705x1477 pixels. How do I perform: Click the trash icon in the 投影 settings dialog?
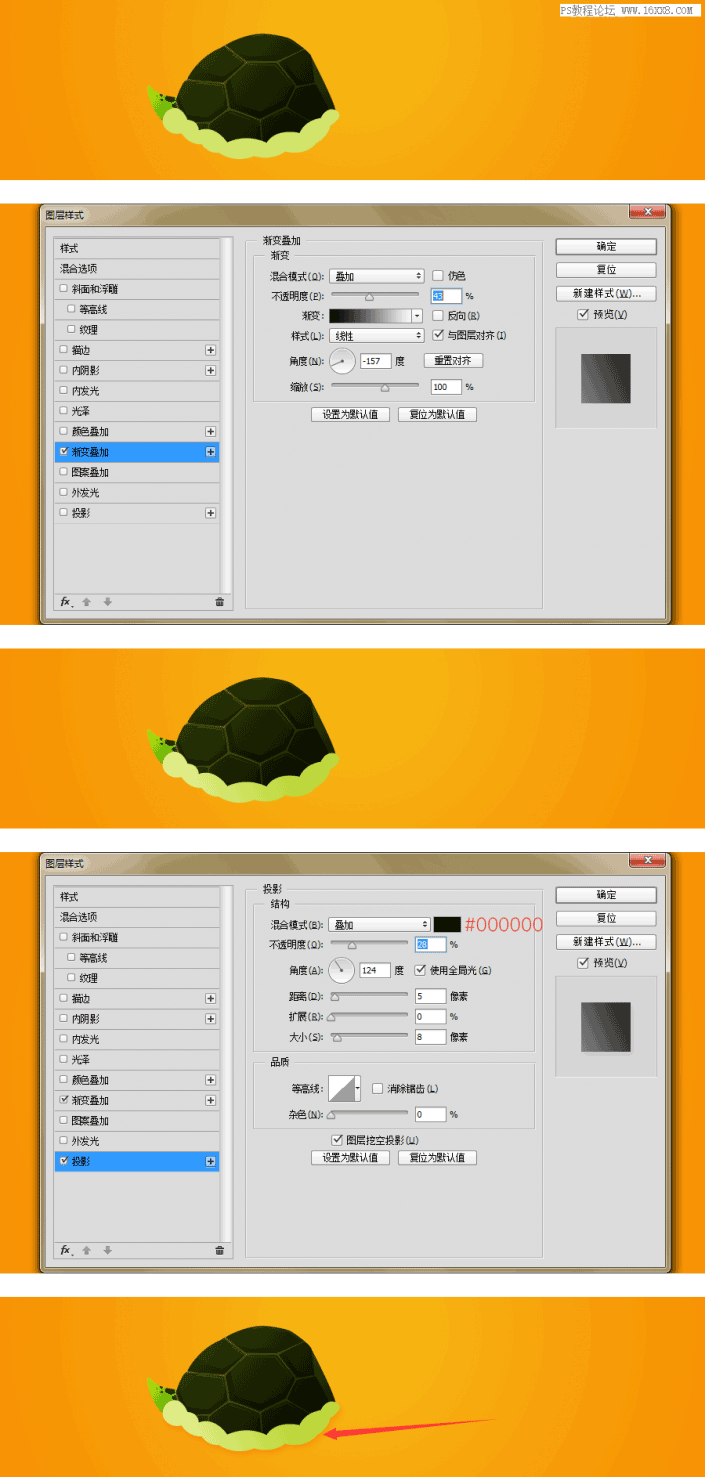(219, 1250)
